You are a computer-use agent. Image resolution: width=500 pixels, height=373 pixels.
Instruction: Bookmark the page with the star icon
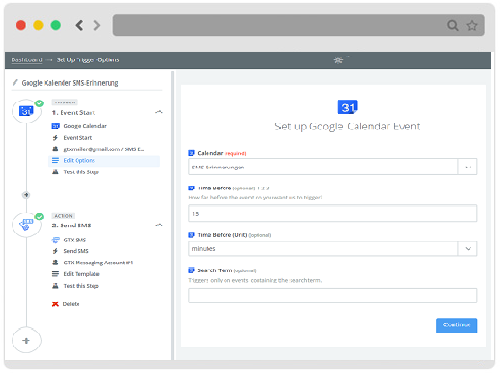(x=472, y=25)
